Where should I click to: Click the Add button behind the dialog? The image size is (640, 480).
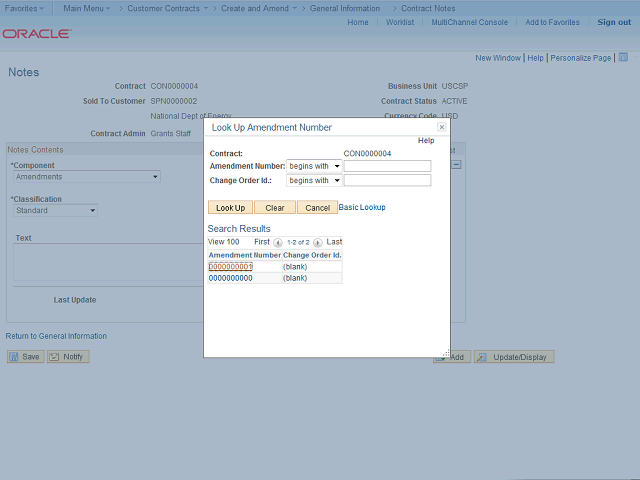tap(456, 357)
